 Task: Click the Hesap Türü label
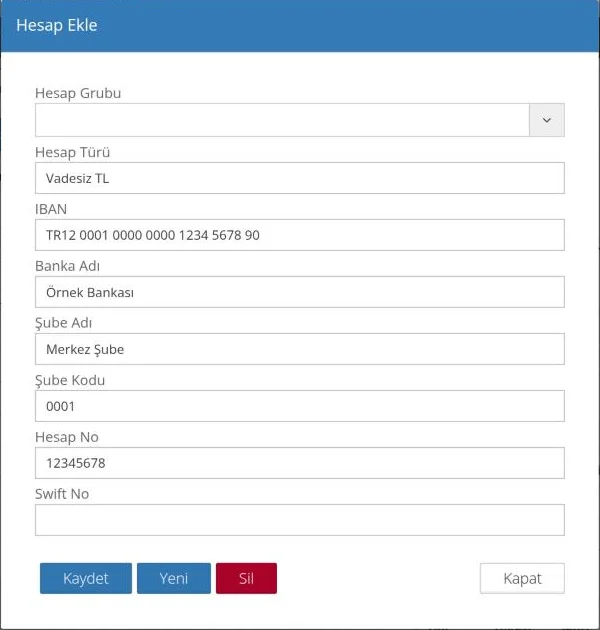[73, 152]
